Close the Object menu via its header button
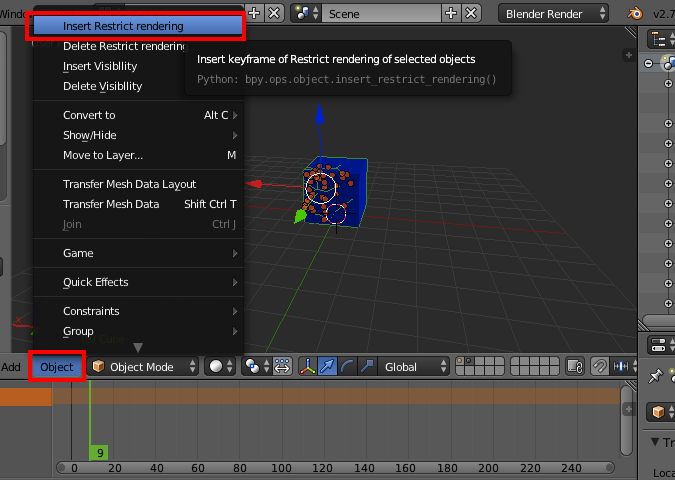This screenshot has width=675, height=480. 57,367
